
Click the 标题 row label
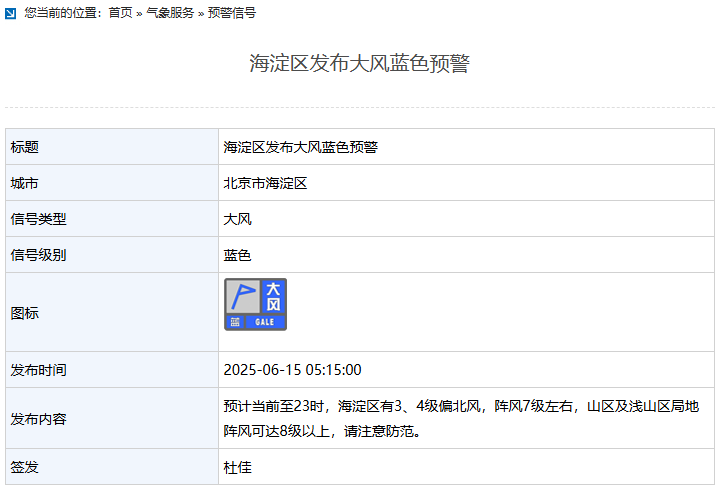tap(25, 147)
